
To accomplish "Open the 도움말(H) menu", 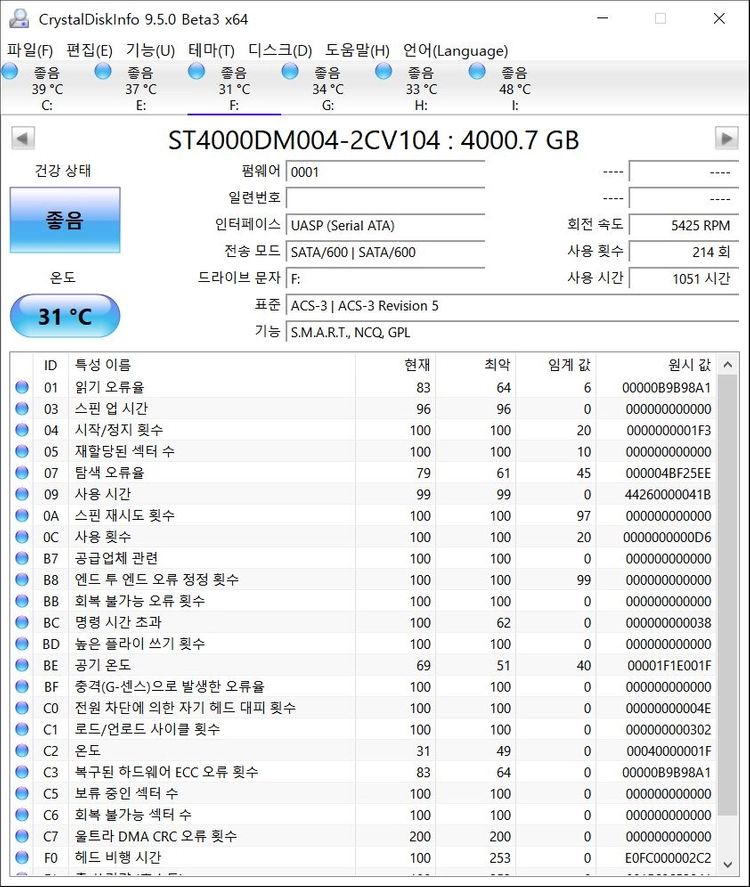I will (x=357, y=50).
